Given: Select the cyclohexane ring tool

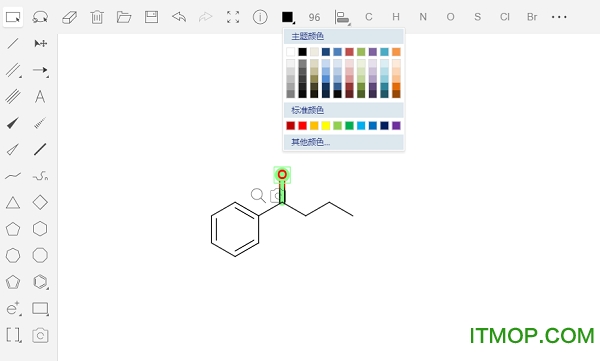Looking at the screenshot, I should coord(40,229).
